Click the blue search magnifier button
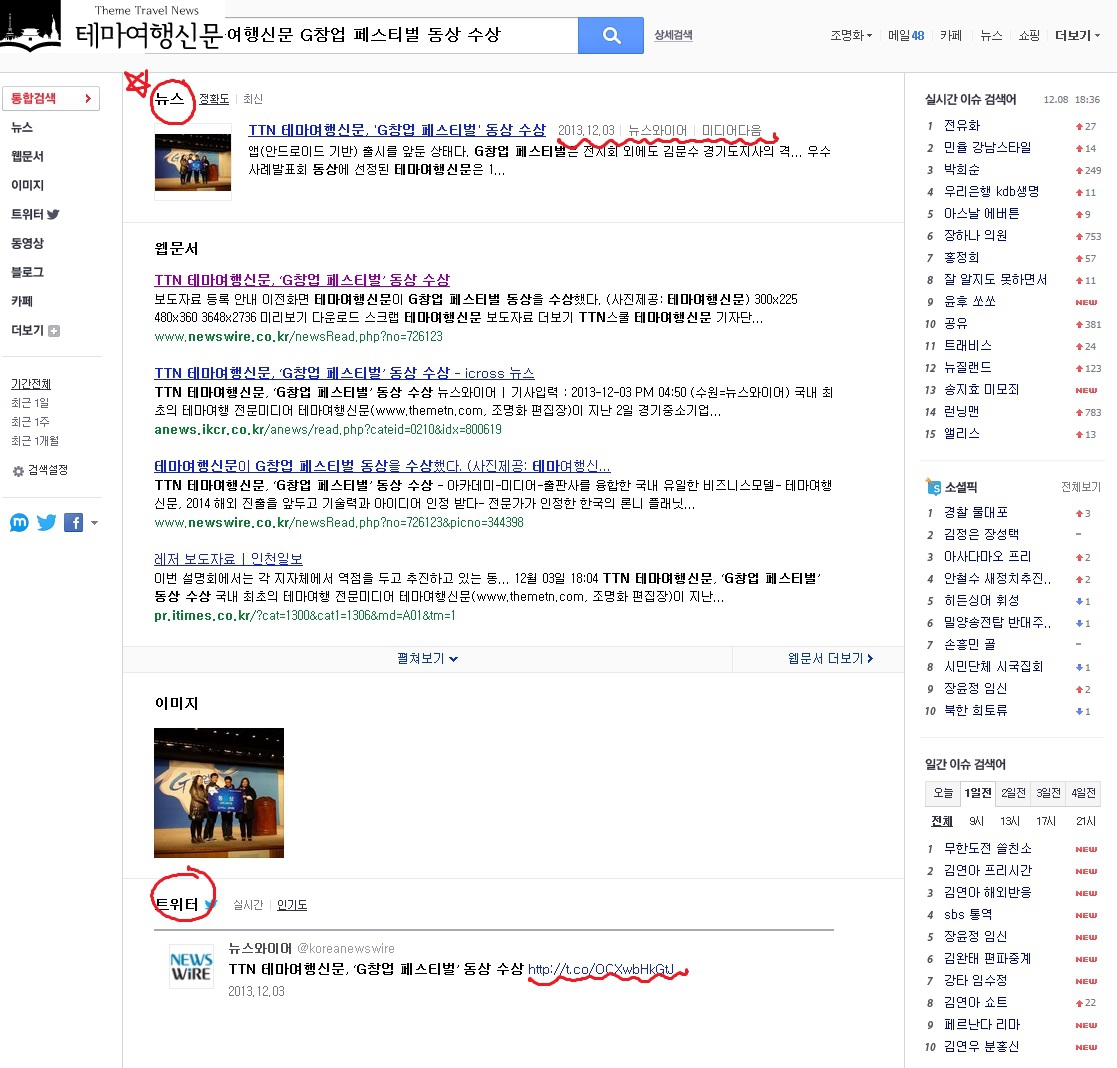Screen dimensions: 1117x1068 611,36
